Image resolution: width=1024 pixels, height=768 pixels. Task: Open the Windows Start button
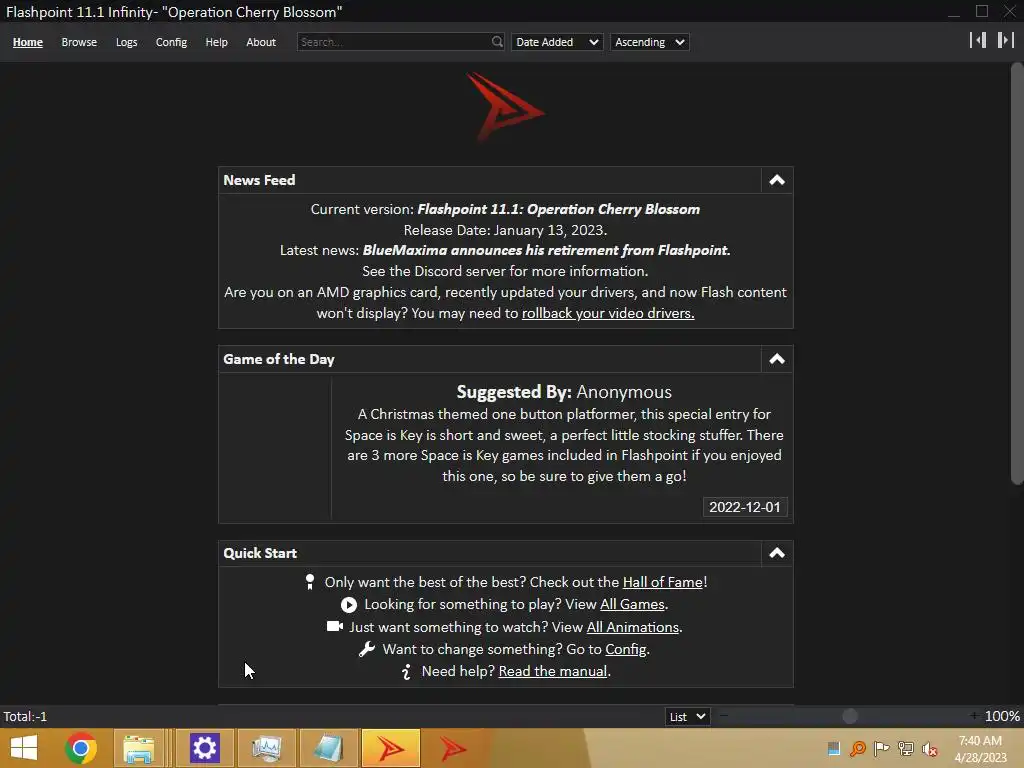(24, 748)
